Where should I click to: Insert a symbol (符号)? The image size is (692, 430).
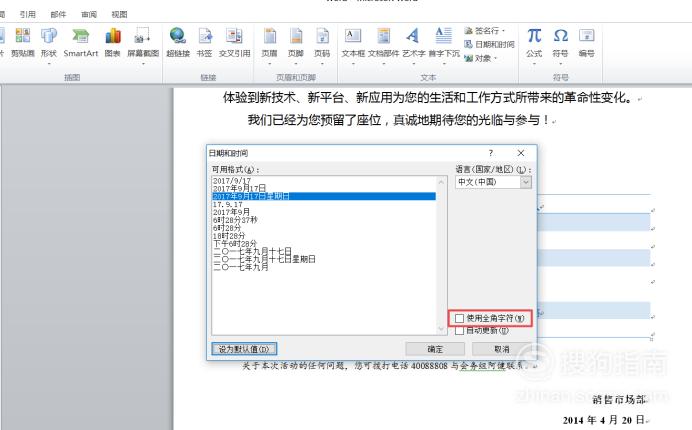[560, 46]
